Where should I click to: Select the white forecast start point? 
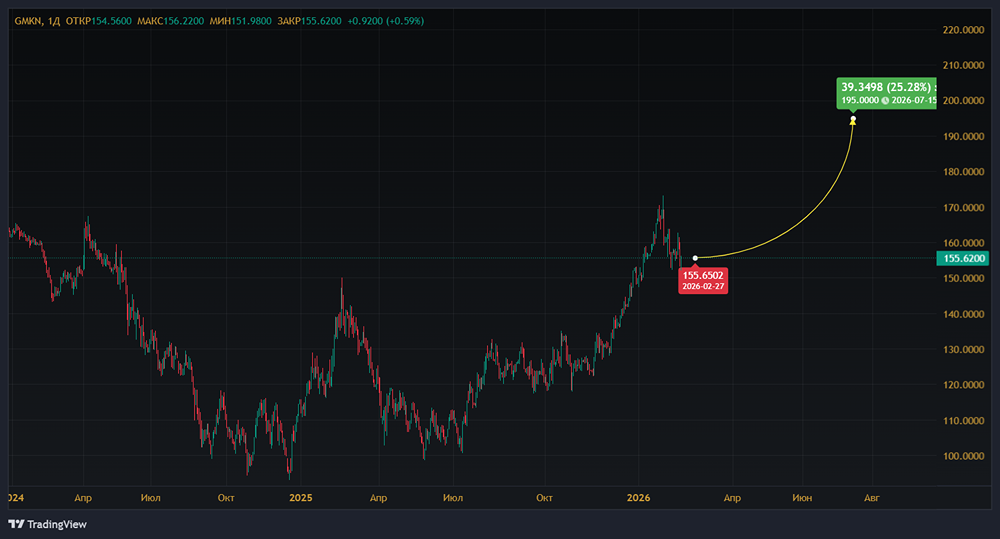coord(695,258)
